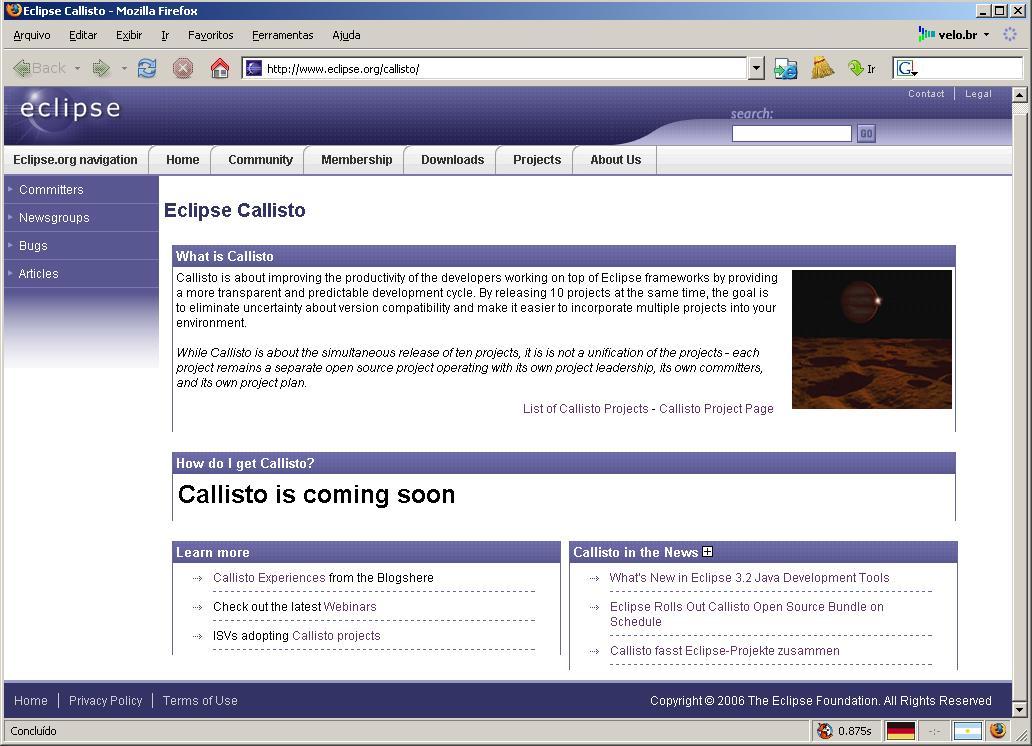
Task: Click the open-in-Internet-Explorer toolbar icon
Action: click(786, 68)
